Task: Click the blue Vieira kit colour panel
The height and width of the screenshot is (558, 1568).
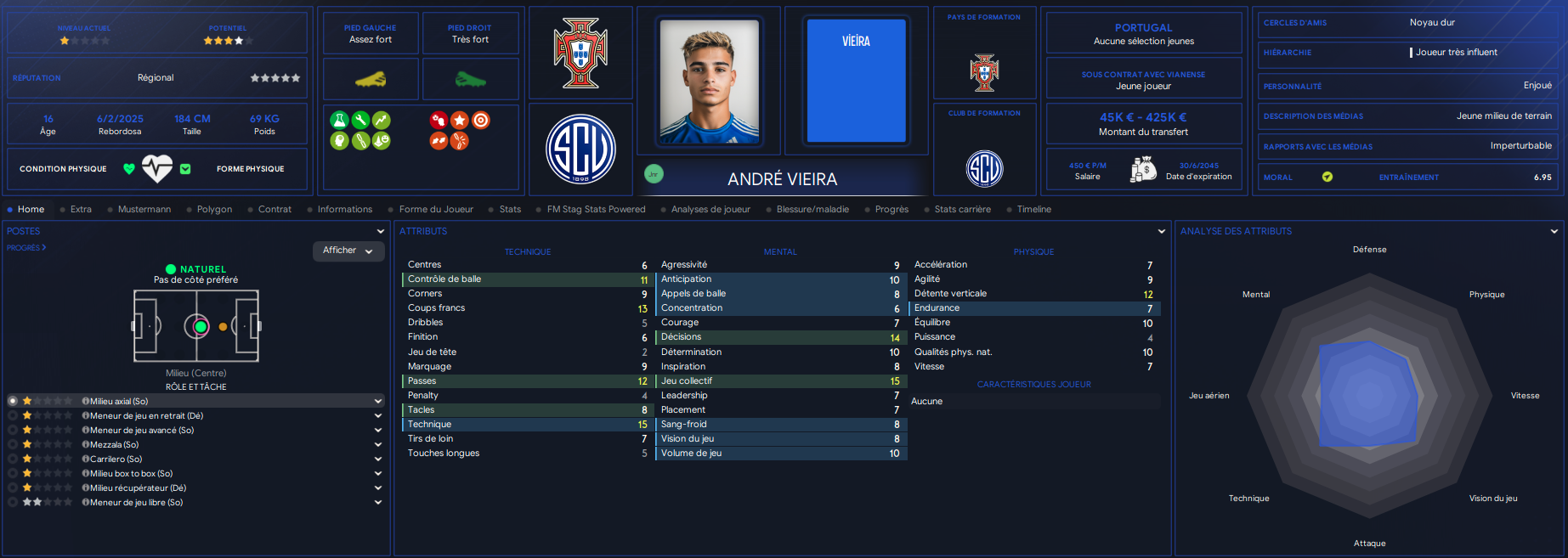Action: point(857,81)
